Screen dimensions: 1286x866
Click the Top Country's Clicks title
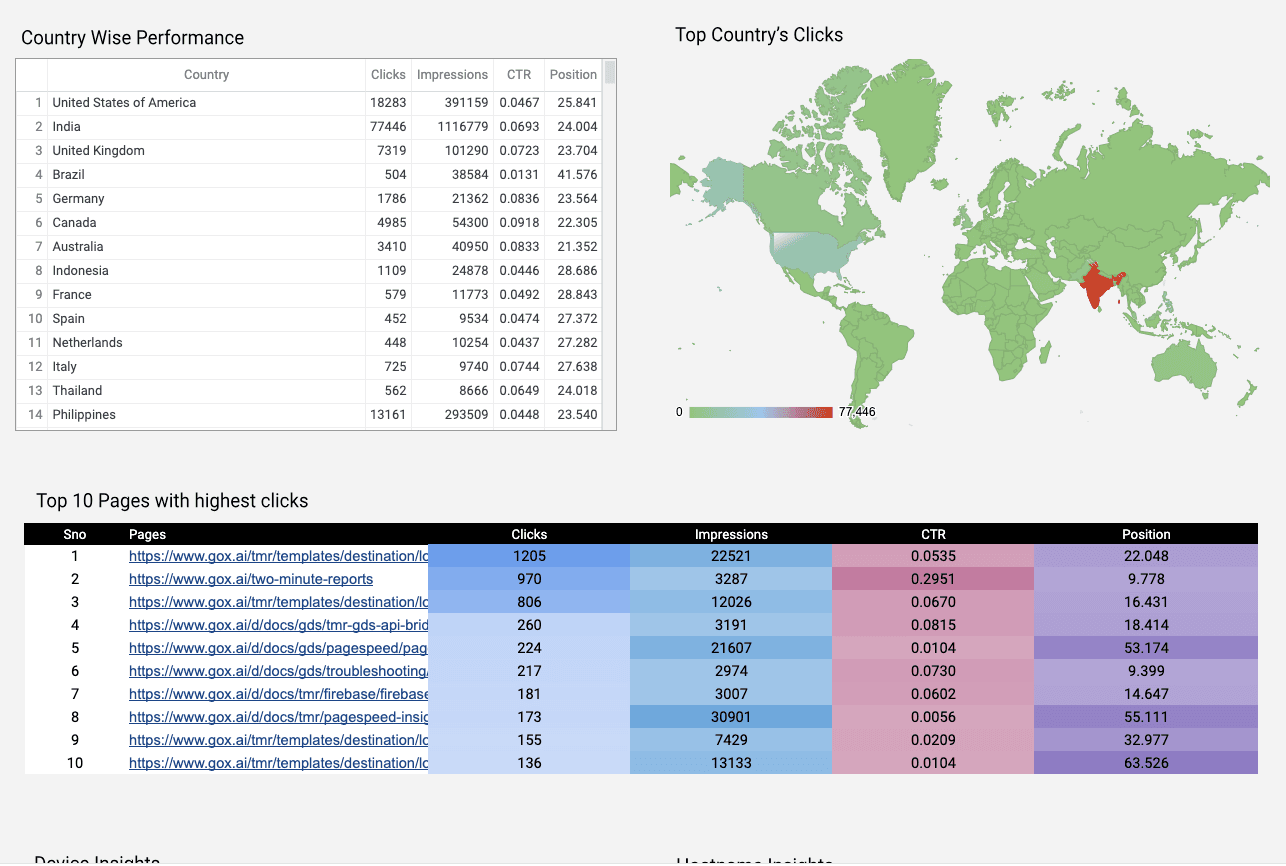(x=759, y=35)
